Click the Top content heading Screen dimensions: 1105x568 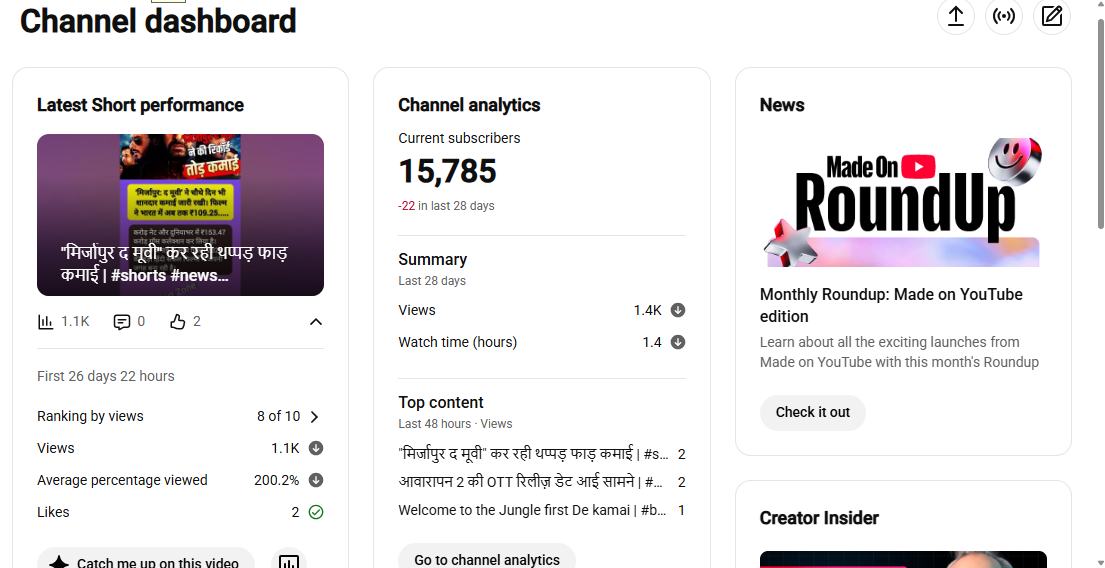coord(441,402)
